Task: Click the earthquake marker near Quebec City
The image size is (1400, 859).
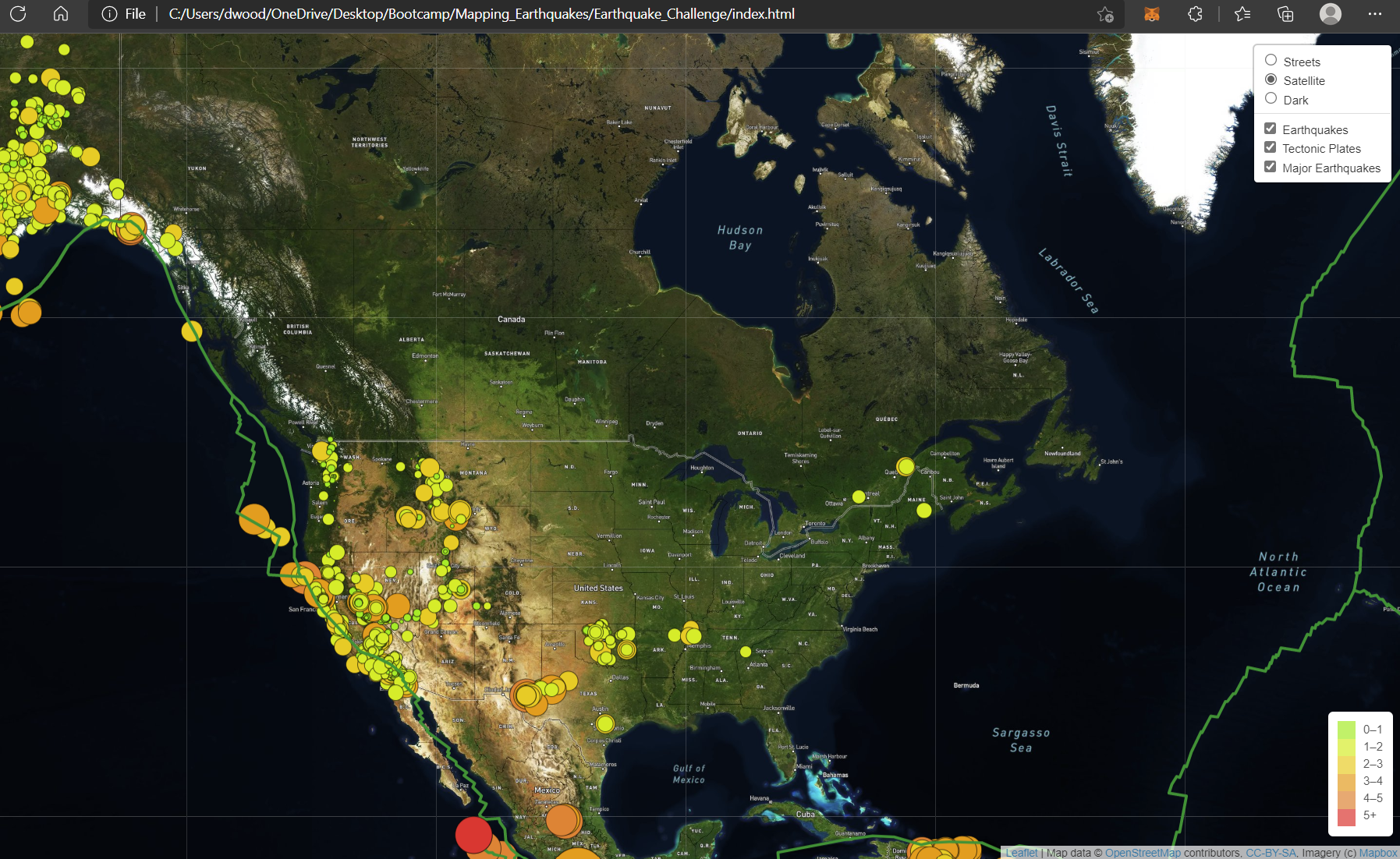Action: click(906, 466)
